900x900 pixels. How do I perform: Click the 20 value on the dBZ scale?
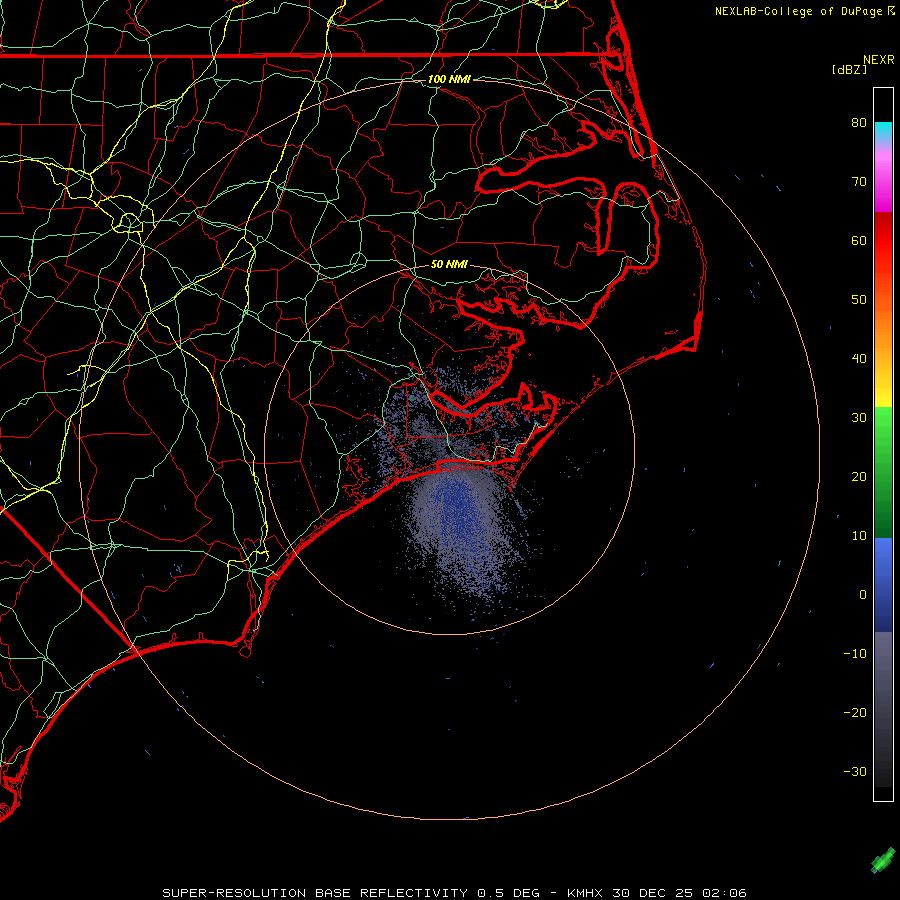[859, 477]
